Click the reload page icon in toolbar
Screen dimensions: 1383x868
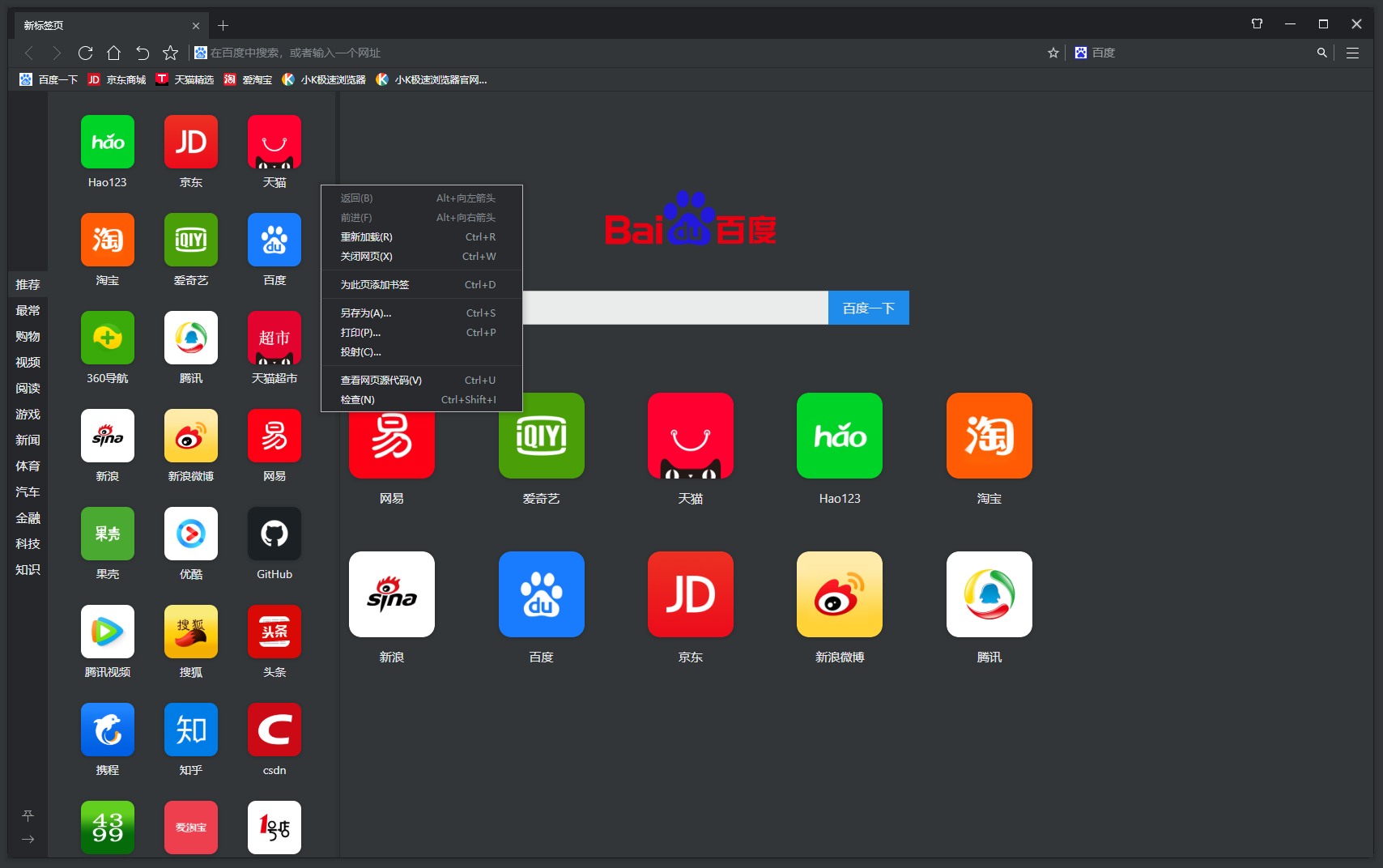(85, 53)
